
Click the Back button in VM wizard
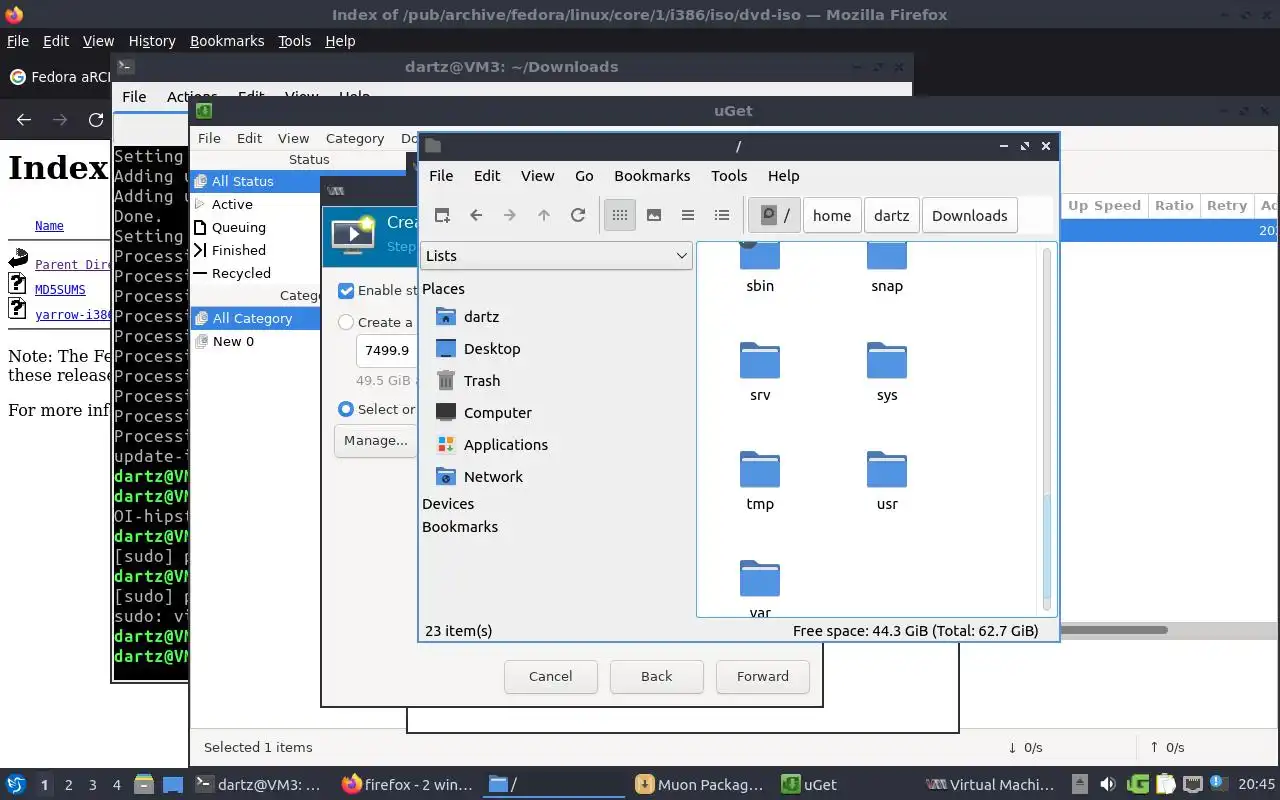point(657,677)
